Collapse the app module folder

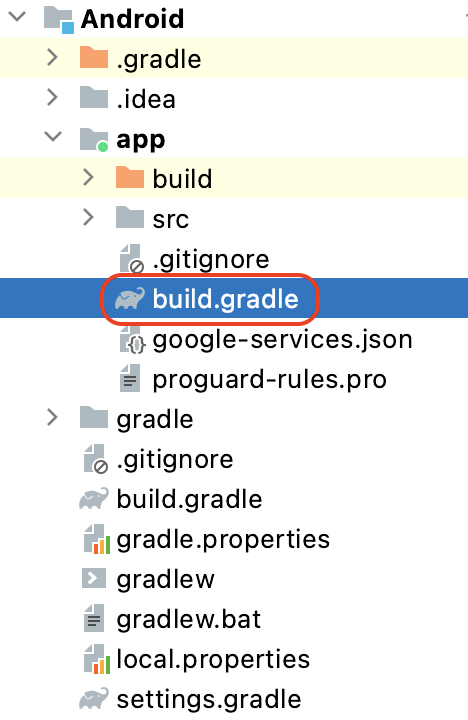click(53, 137)
